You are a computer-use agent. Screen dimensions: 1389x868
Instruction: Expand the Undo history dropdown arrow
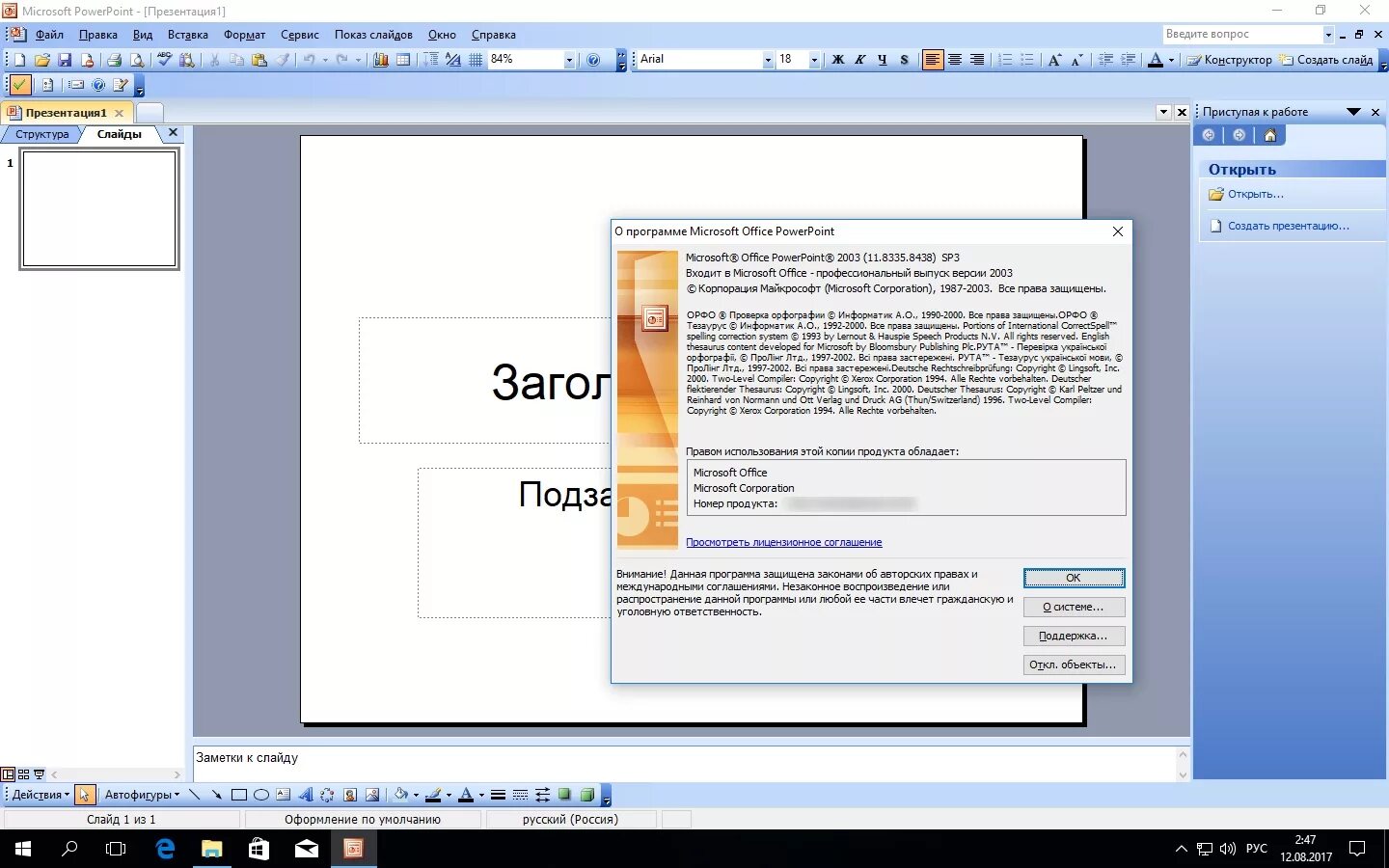tap(325, 60)
